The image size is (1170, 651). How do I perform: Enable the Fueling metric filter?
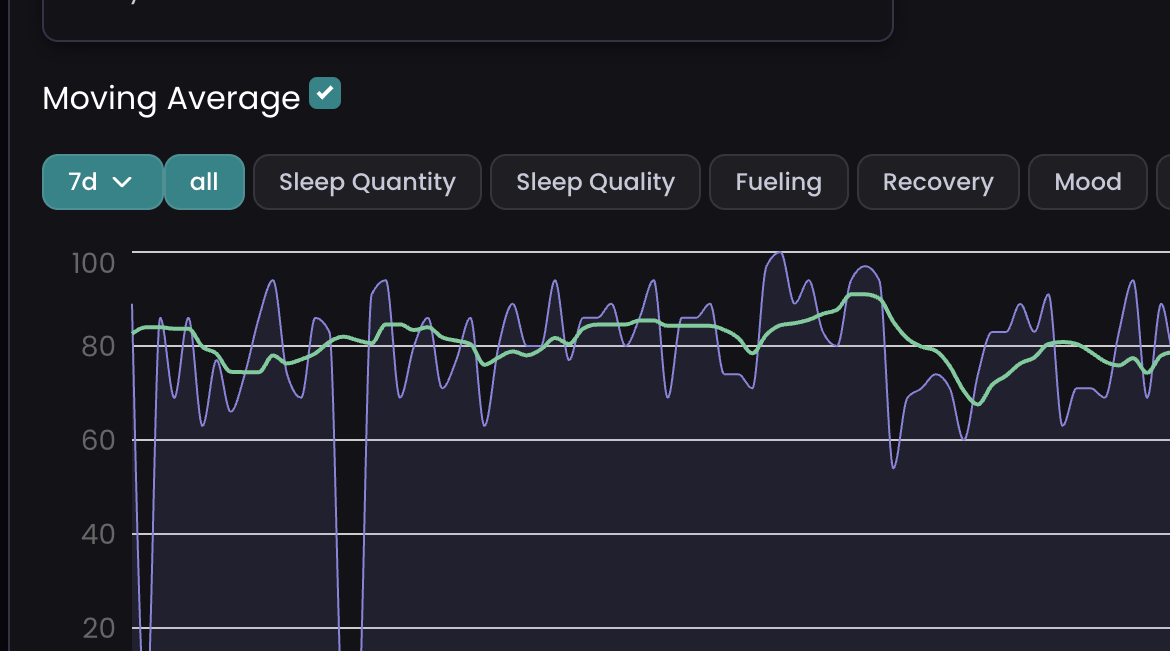(x=778, y=182)
